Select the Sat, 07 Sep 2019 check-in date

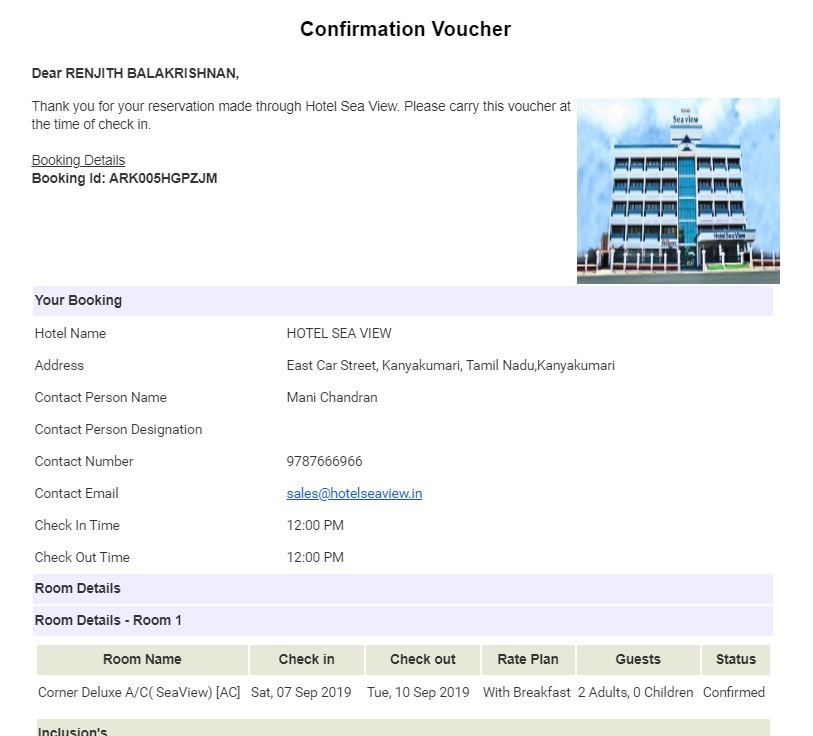pos(301,692)
